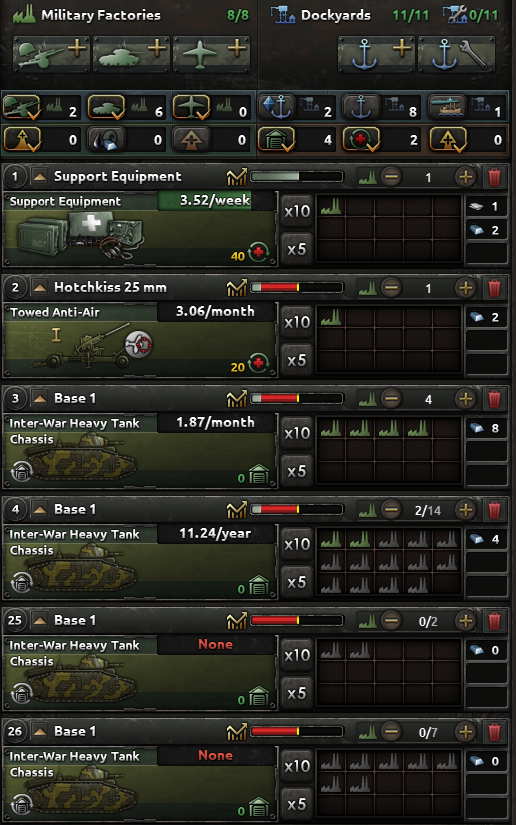Add a new aircraft production line
The height and width of the screenshot is (825, 516).
tap(211, 53)
